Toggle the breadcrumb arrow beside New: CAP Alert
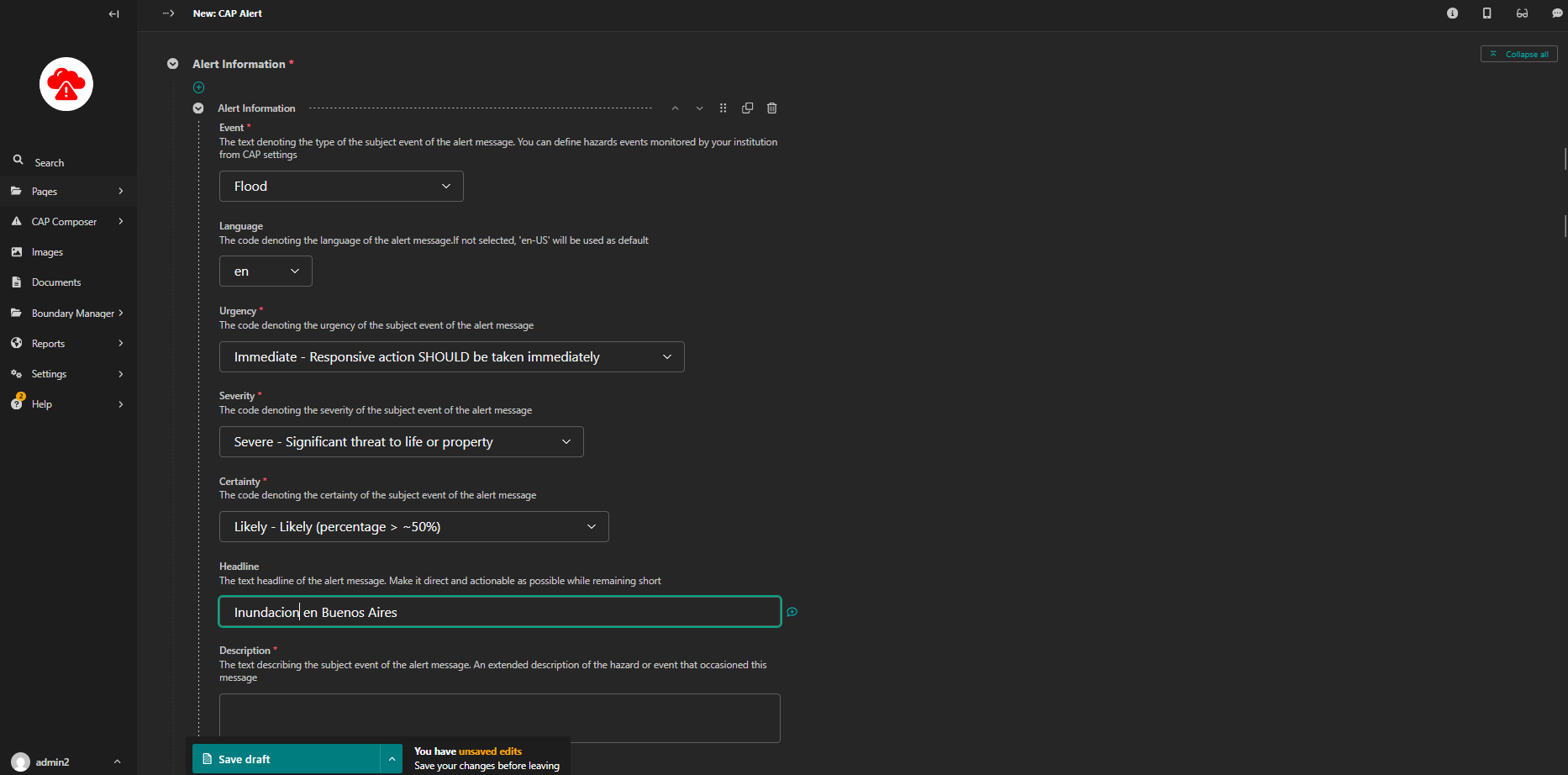 coord(169,13)
